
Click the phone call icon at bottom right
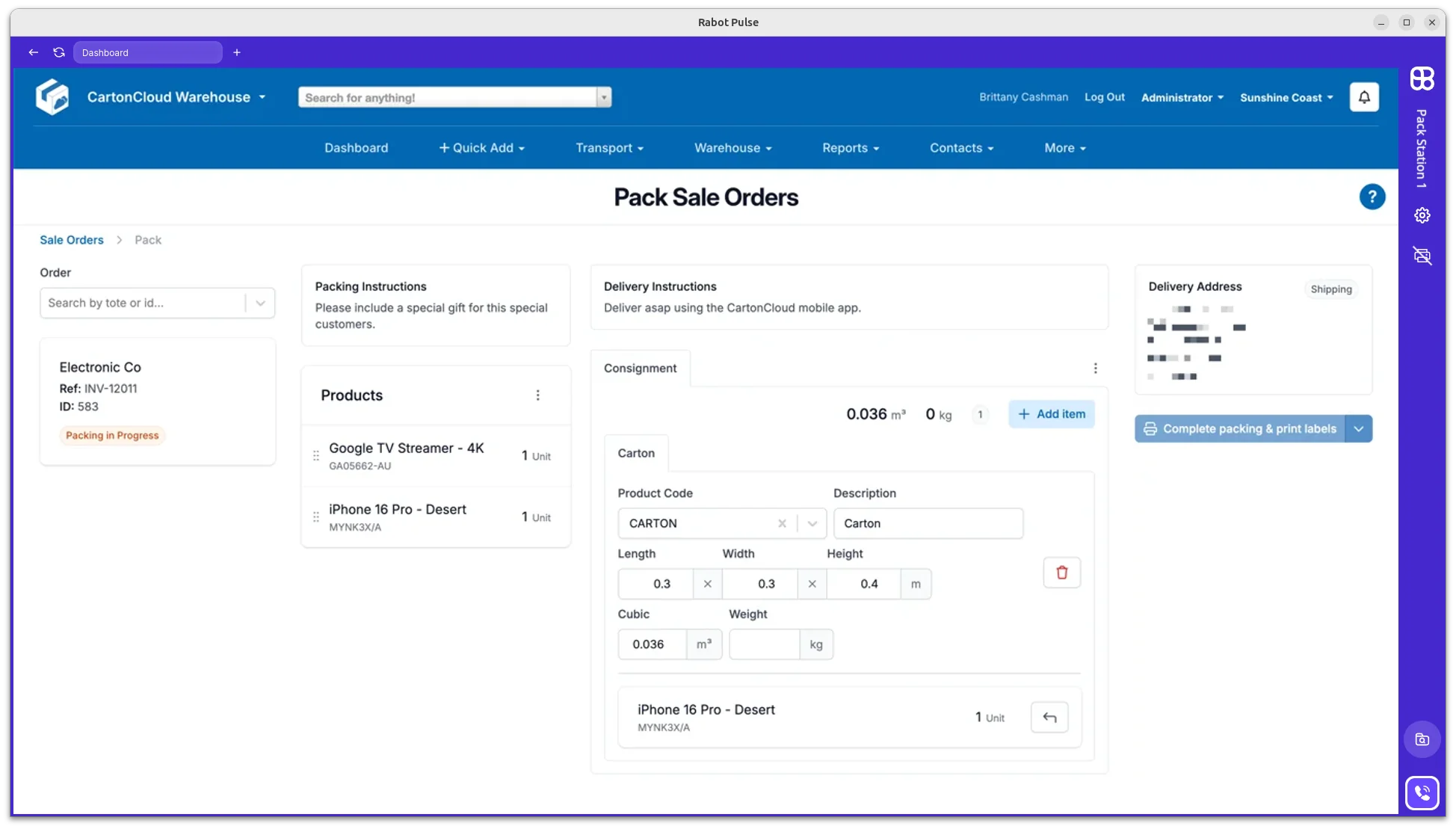pyautogui.click(x=1422, y=792)
